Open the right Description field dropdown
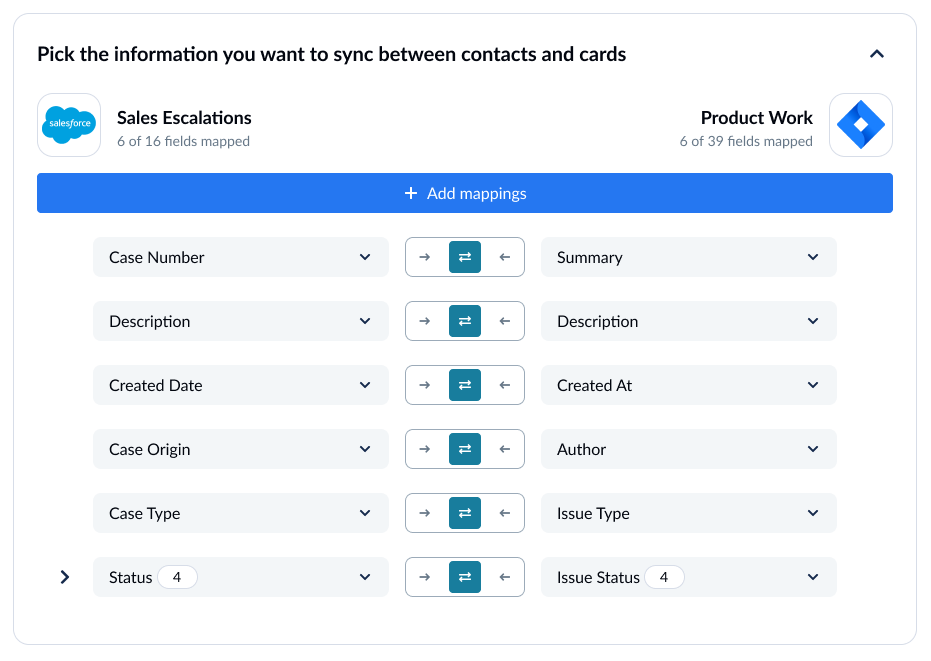Screen dimensions: 931x661 point(689,321)
